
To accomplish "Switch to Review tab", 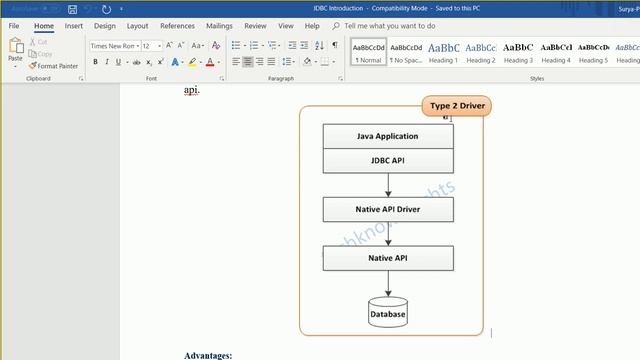I will (x=255, y=26).
